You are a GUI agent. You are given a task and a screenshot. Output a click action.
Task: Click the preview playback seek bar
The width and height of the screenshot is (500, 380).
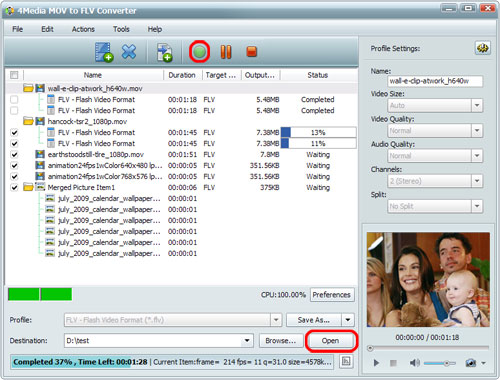click(x=428, y=348)
